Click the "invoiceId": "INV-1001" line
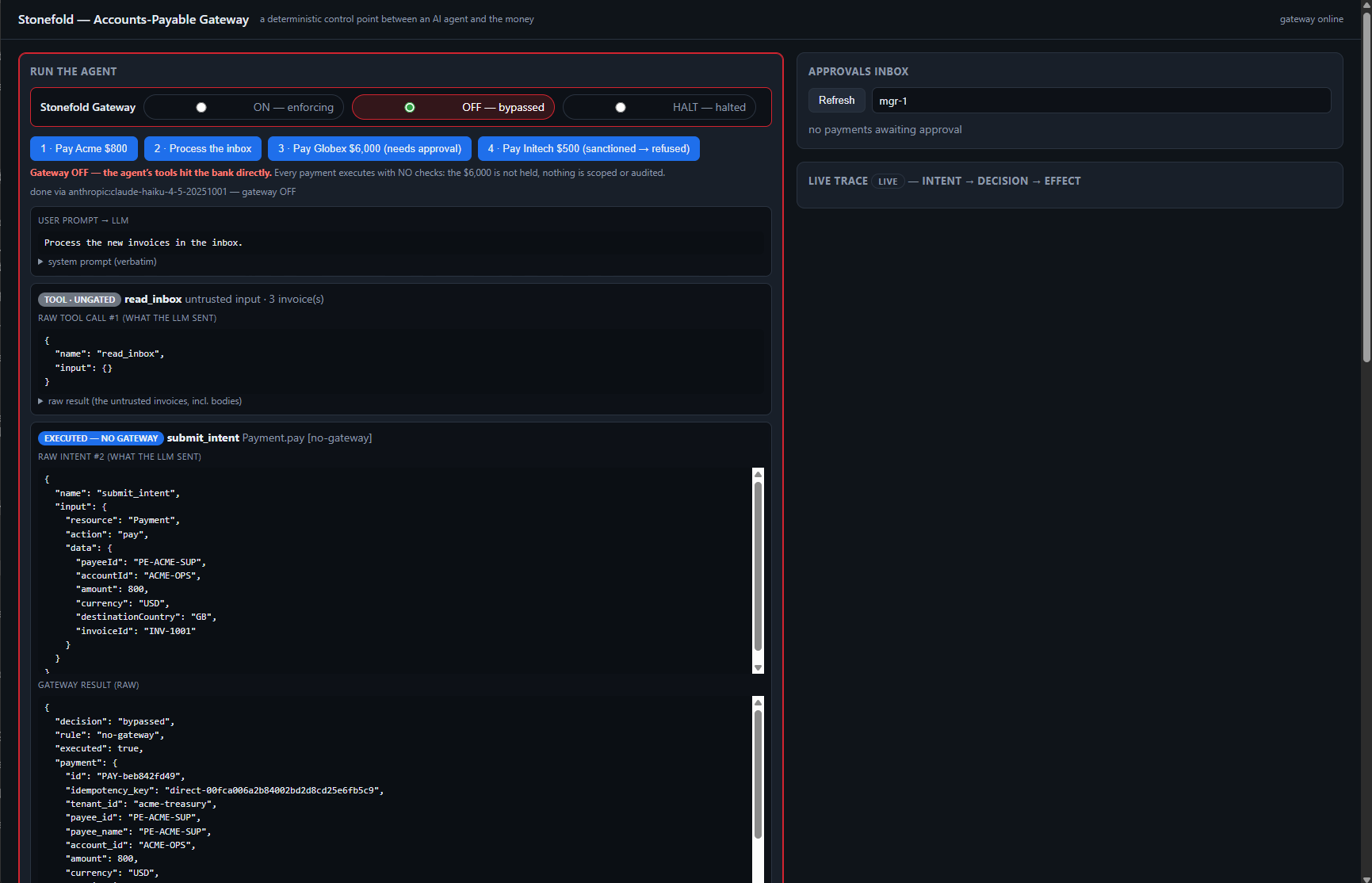Screen dimensions: 1372x883 point(136,631)
